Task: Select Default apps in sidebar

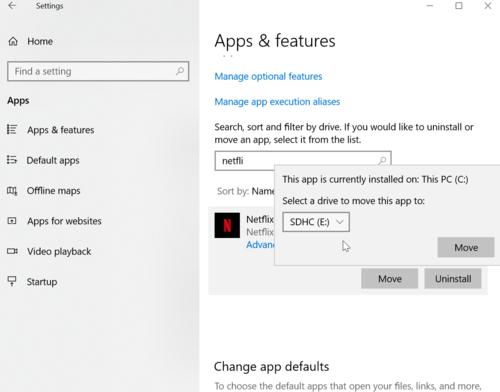Action: click(x=53, y=160)
